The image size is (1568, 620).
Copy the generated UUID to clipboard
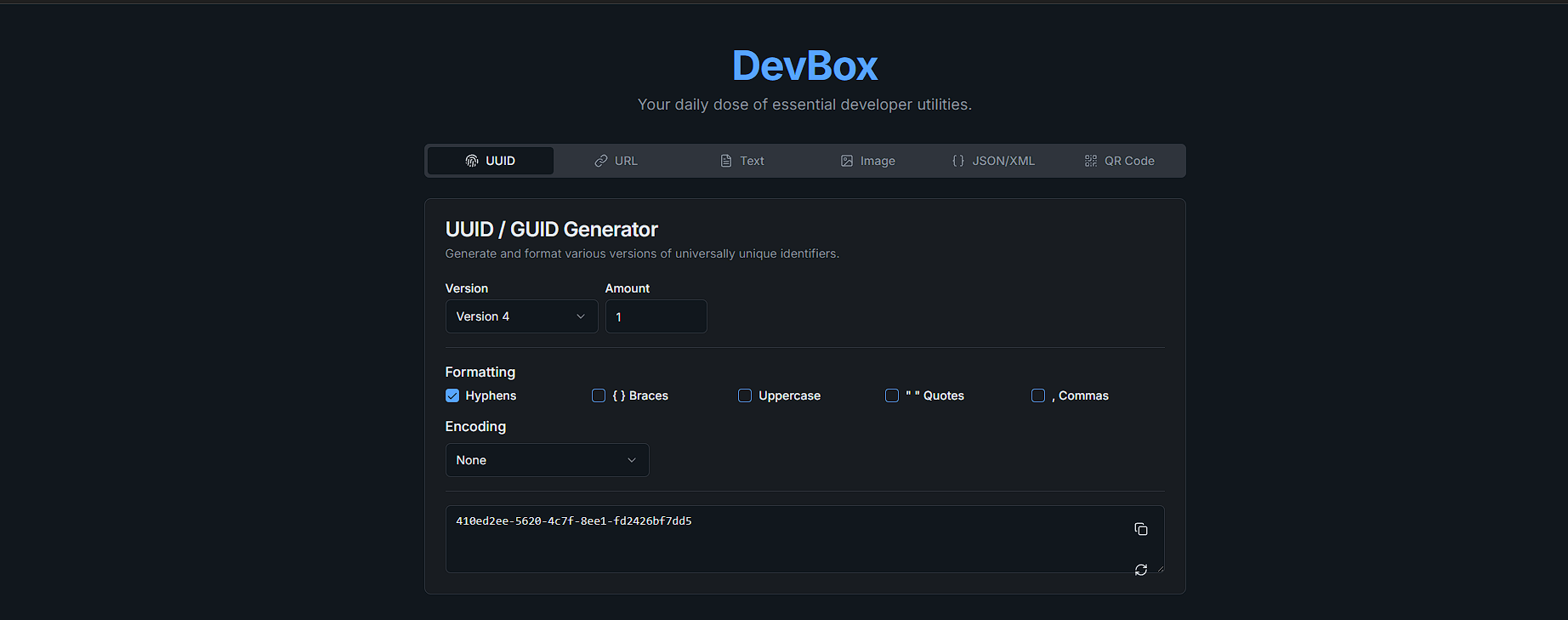[x=1141, y=529]
